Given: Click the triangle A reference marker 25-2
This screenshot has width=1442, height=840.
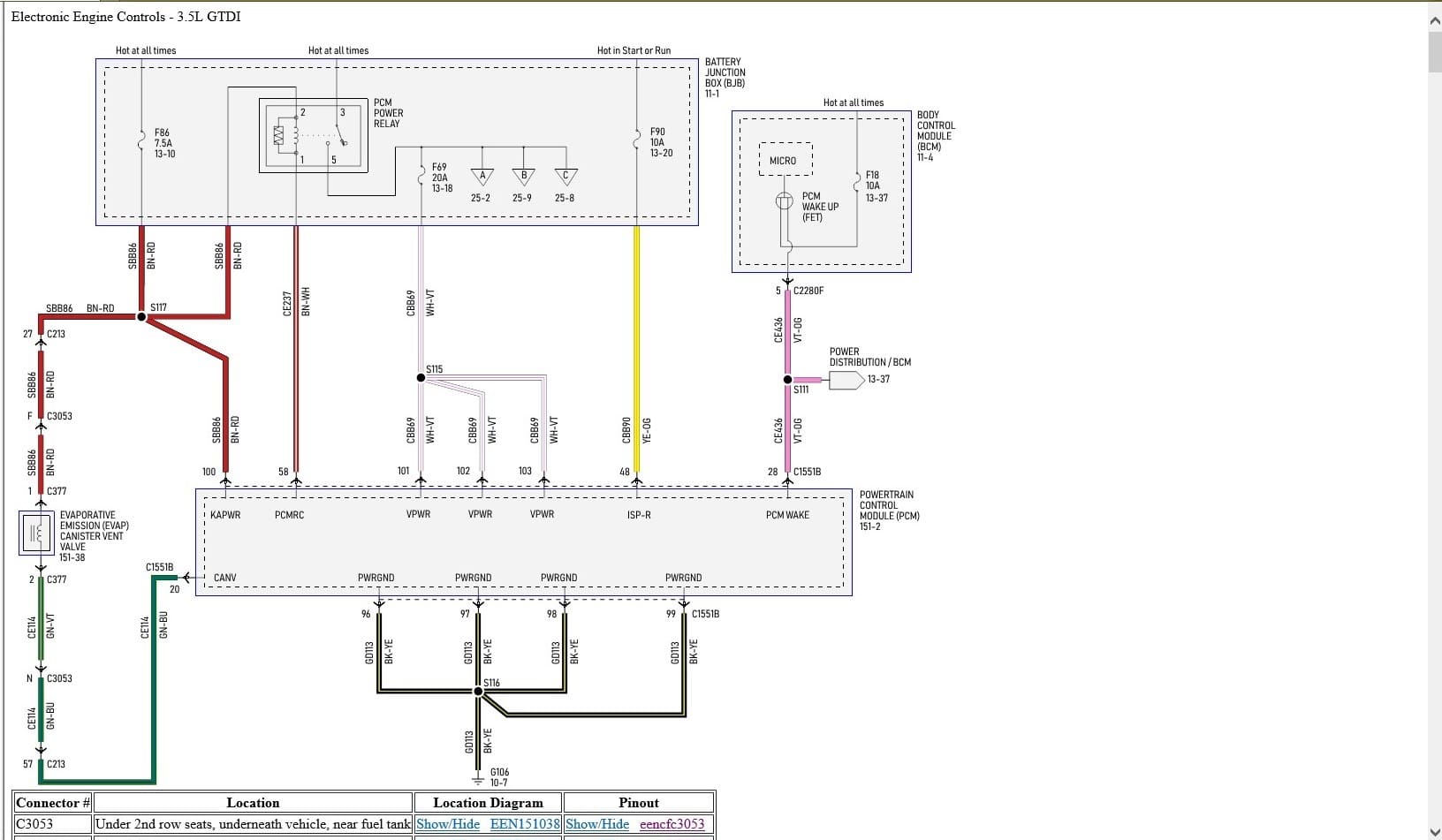Looking at the screenshot, I should tap(482, 177).
